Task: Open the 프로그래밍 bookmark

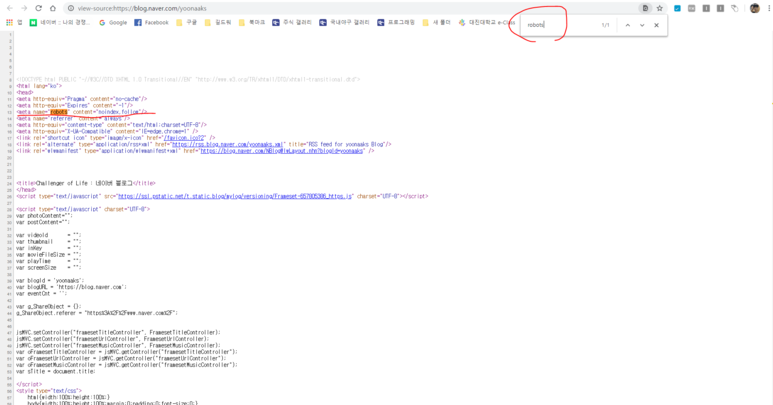Action: (x=396, y=22)
